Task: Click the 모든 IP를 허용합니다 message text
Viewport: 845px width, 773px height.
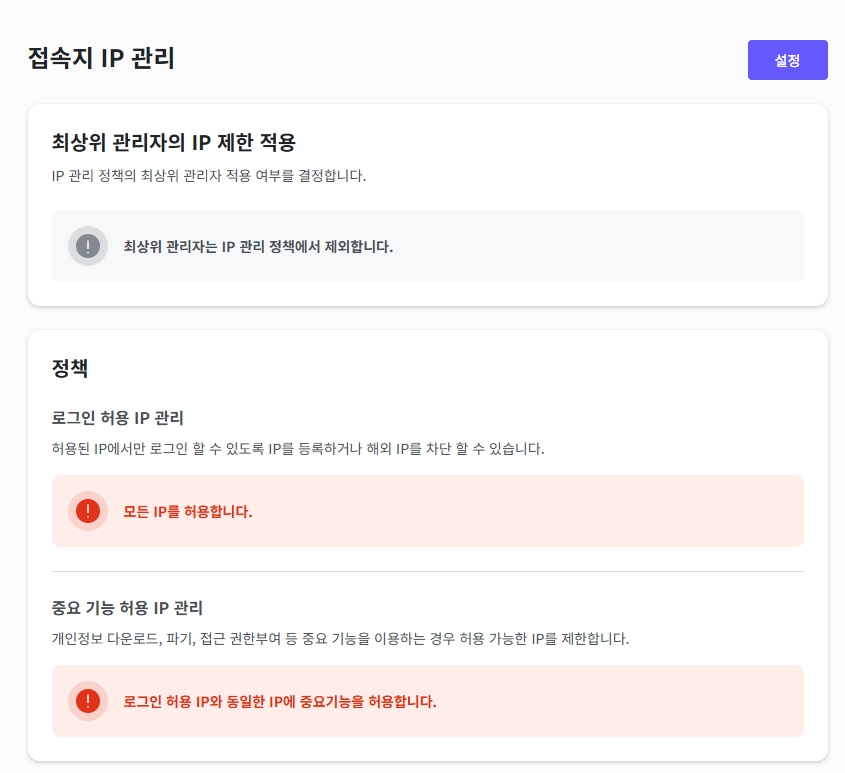Action: pyautogui.click(x=188, y=511)
